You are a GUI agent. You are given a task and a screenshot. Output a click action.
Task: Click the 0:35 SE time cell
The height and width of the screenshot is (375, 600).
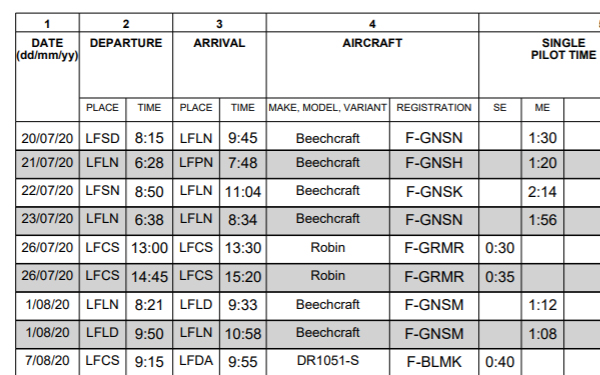pos(500,278)
